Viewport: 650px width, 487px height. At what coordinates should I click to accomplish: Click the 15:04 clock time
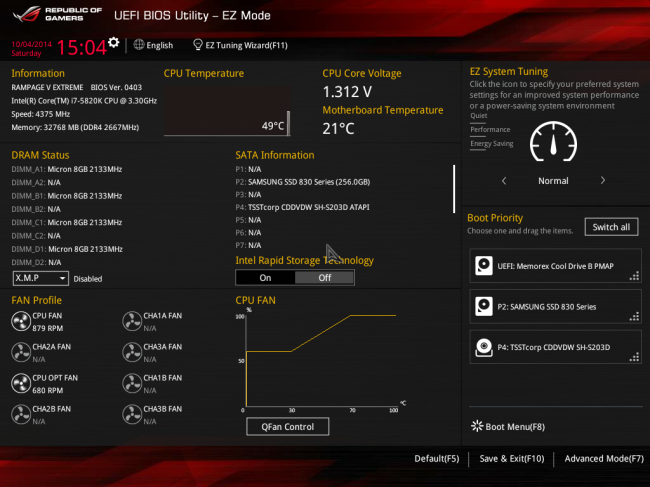pyautogui.click(x=81, y=47)
